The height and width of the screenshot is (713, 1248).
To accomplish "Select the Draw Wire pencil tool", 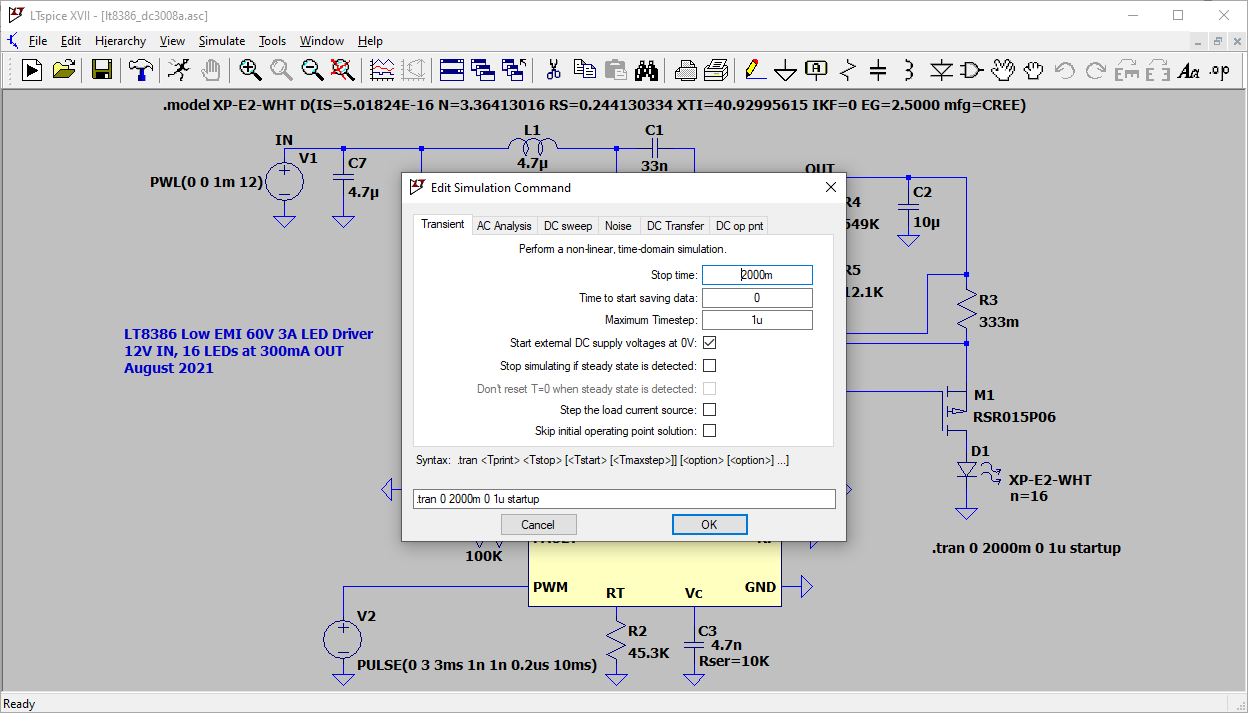I will coord(755,69).
